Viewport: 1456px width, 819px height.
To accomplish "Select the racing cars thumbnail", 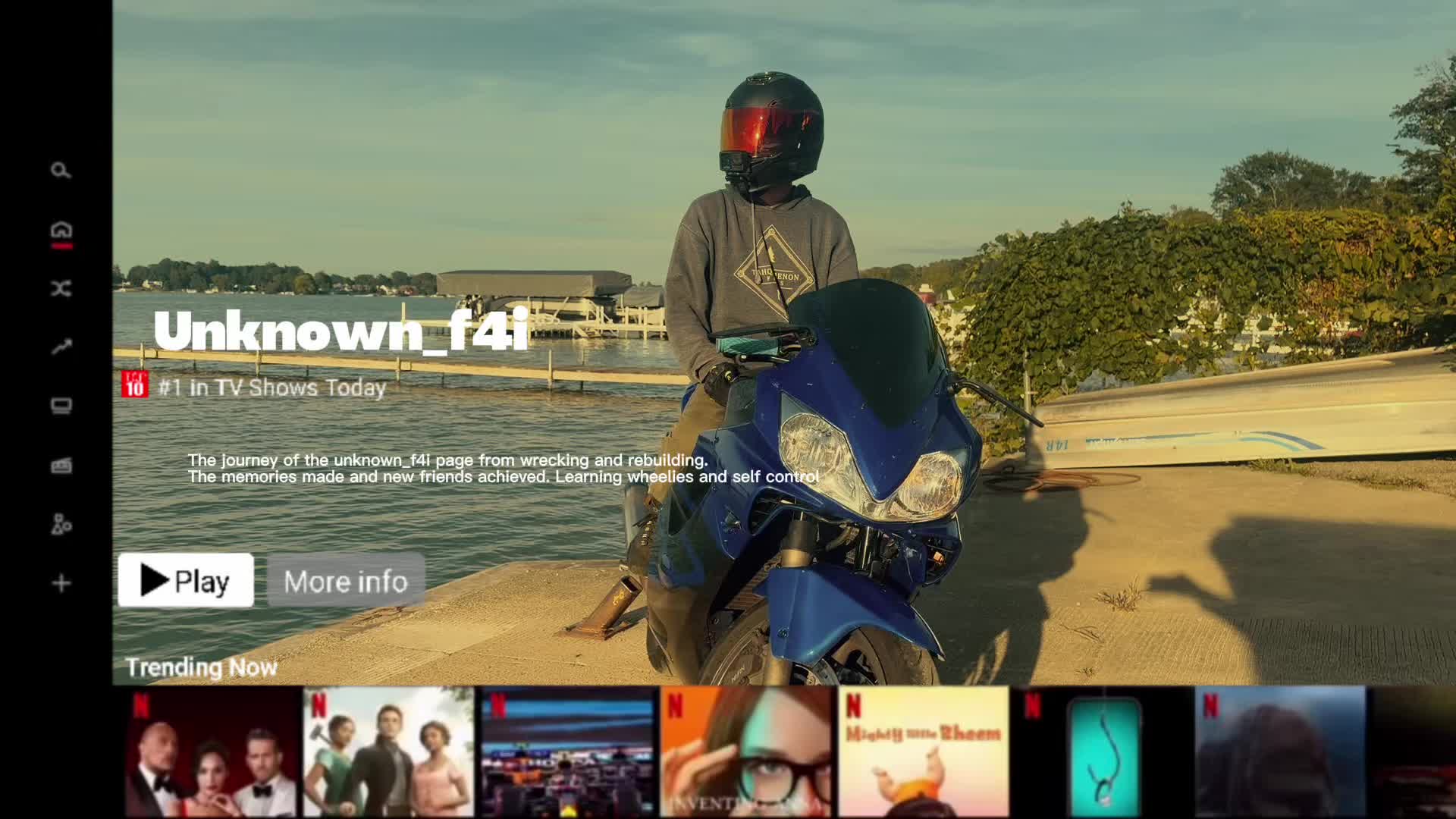I will coord(568,752).
